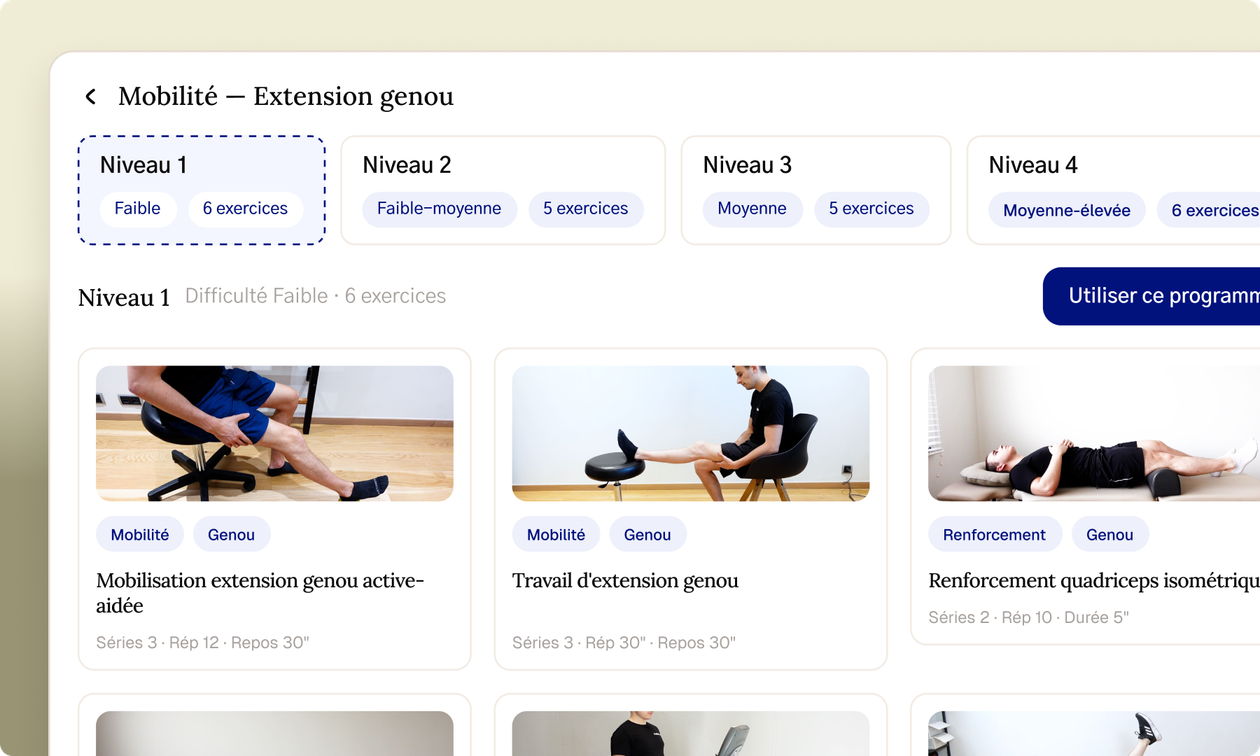1260x756 pixels.
Task: Click the Renforcement tag on quadriceps card
Action: (994, 534)
